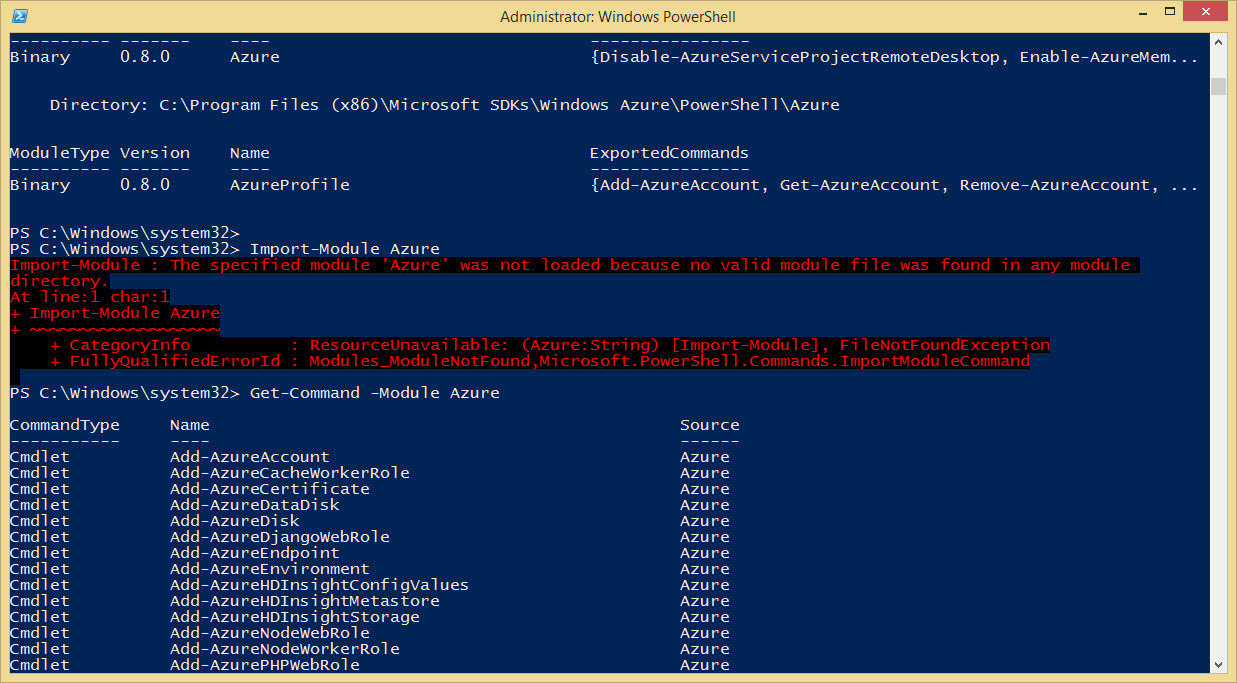Viewport: 1237px width, 683px height.
Task: Click the 'Import-Module Azure' command line
Action: click(225, 249)
